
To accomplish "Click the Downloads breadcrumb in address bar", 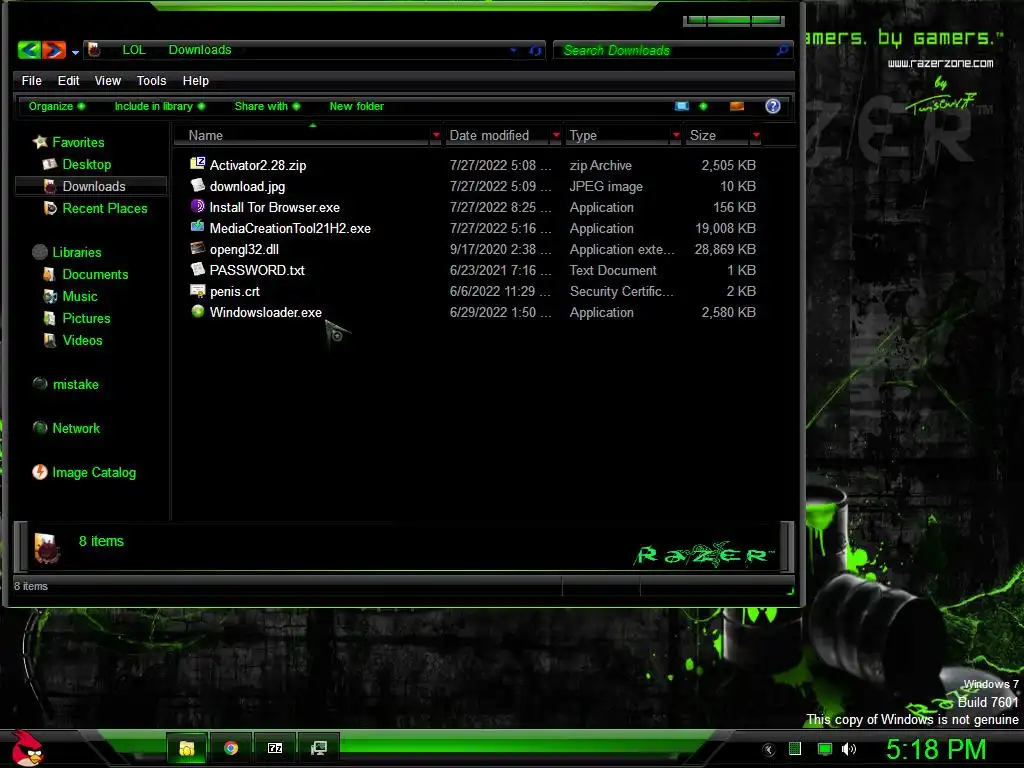I will [x=200, y=50].
